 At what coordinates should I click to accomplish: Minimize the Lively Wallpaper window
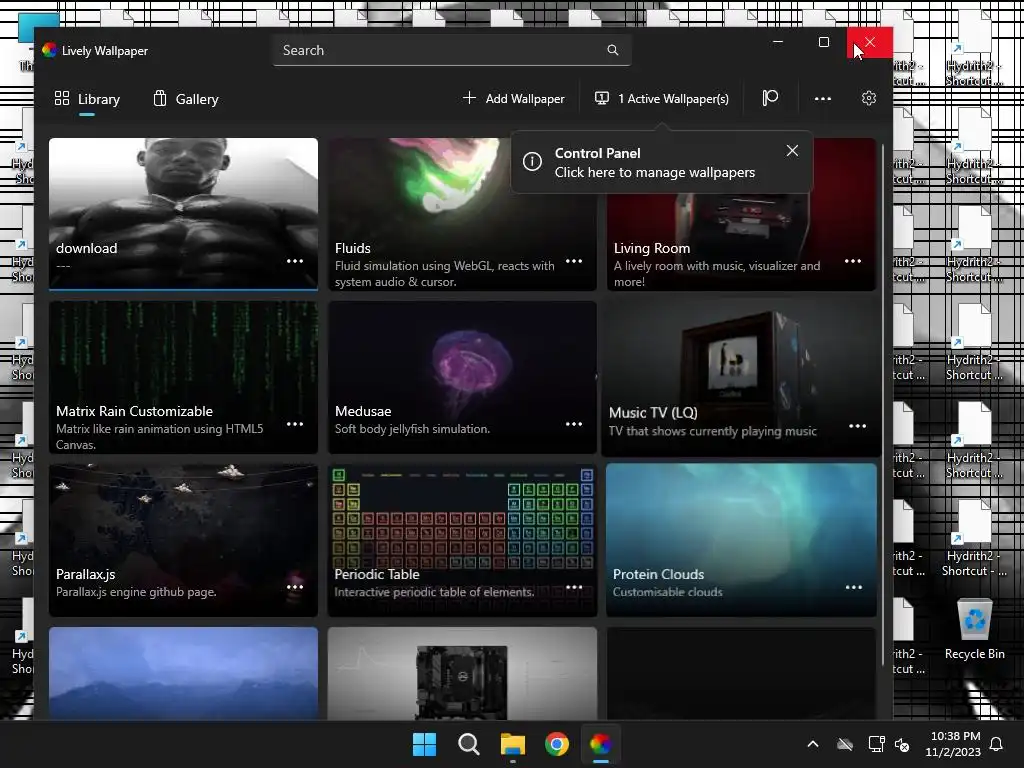point(778,42)
